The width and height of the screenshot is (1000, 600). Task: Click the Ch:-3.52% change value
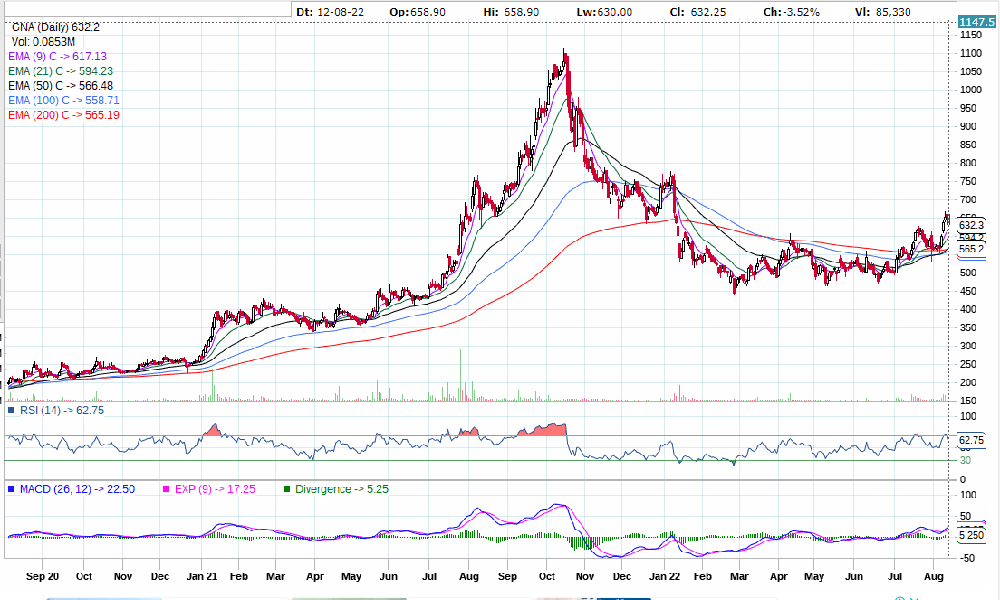point(791,12)
